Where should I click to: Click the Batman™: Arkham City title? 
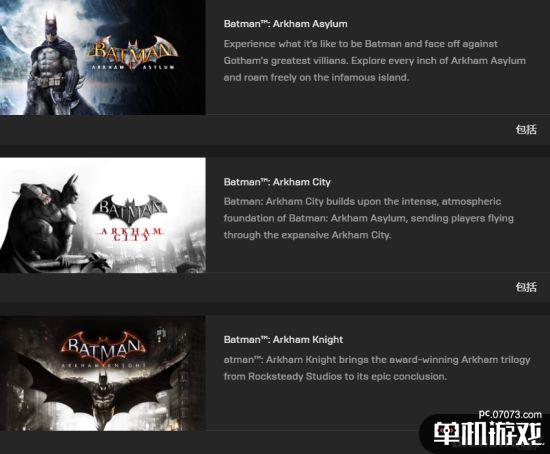[277, 182]
